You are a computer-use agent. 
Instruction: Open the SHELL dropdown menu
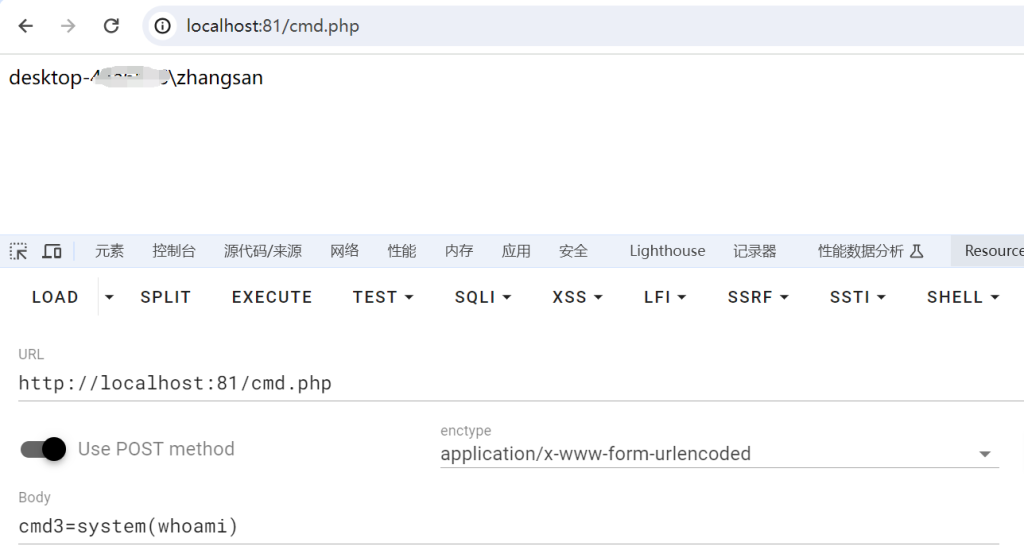point(963,297)
